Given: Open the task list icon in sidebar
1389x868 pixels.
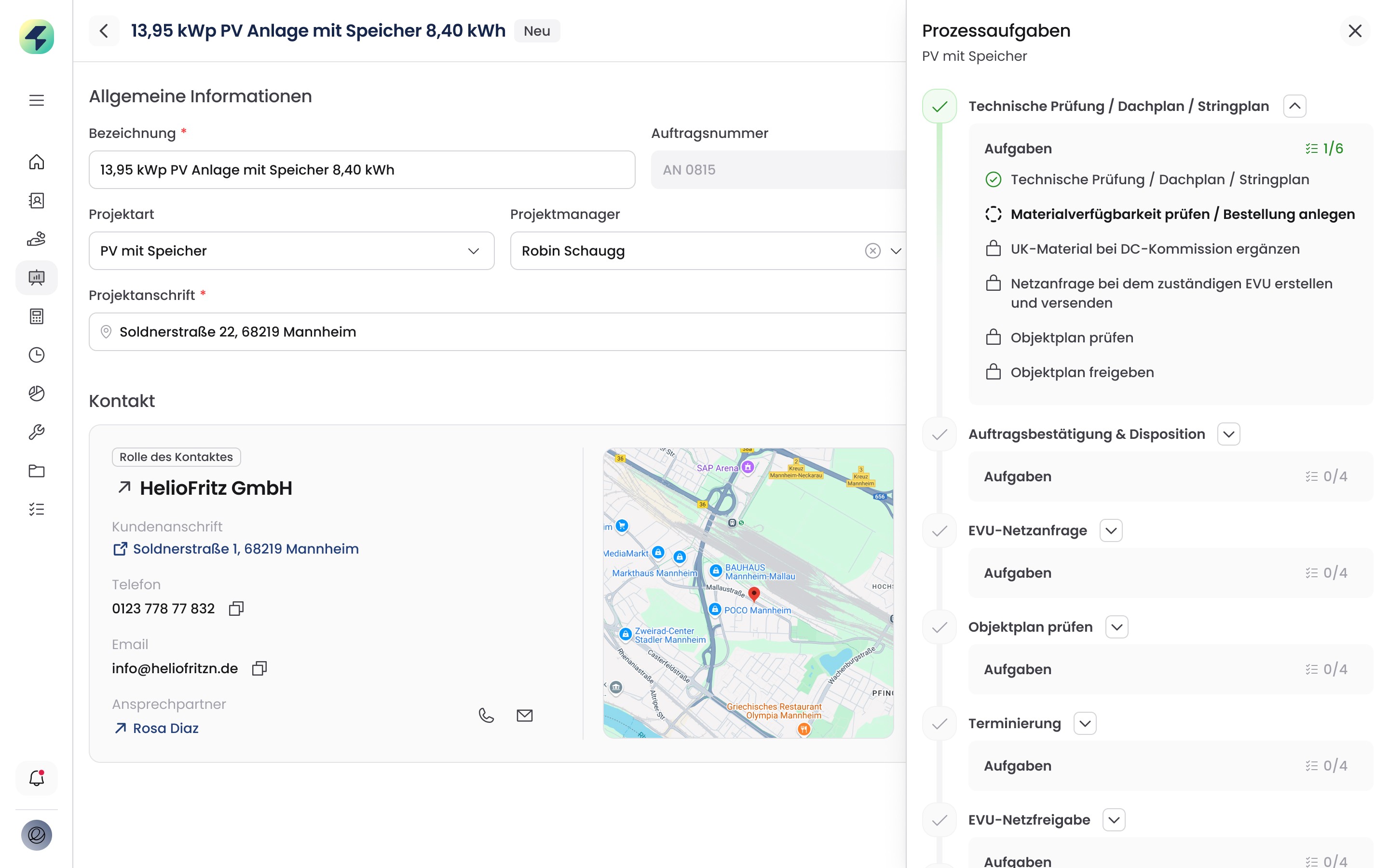Looking at the screenshot, I should pos(36,509).
